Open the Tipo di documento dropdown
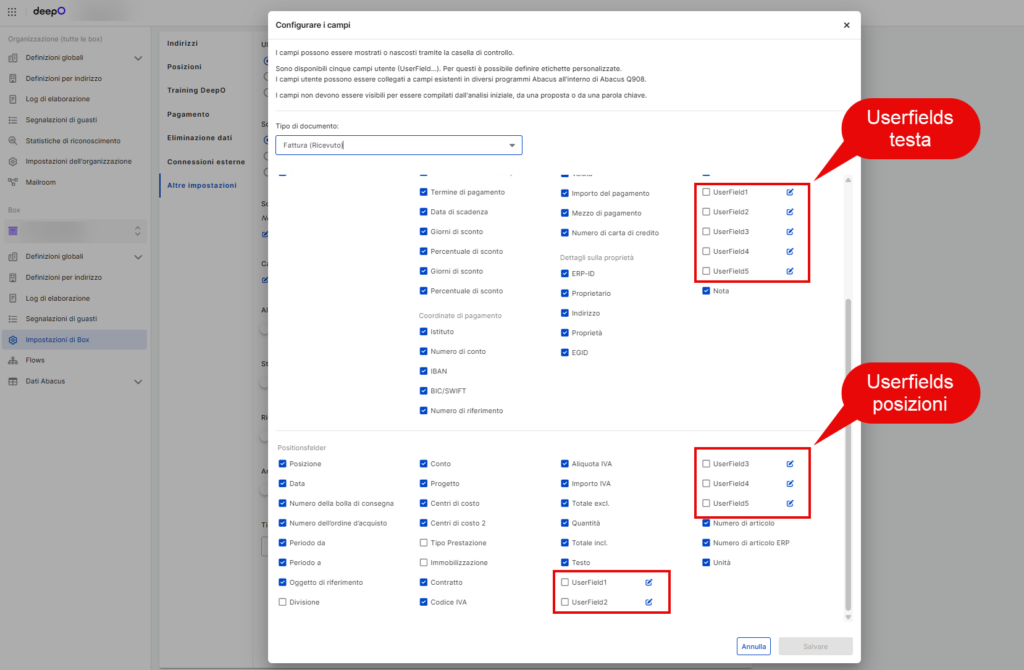 coord(398,145)
